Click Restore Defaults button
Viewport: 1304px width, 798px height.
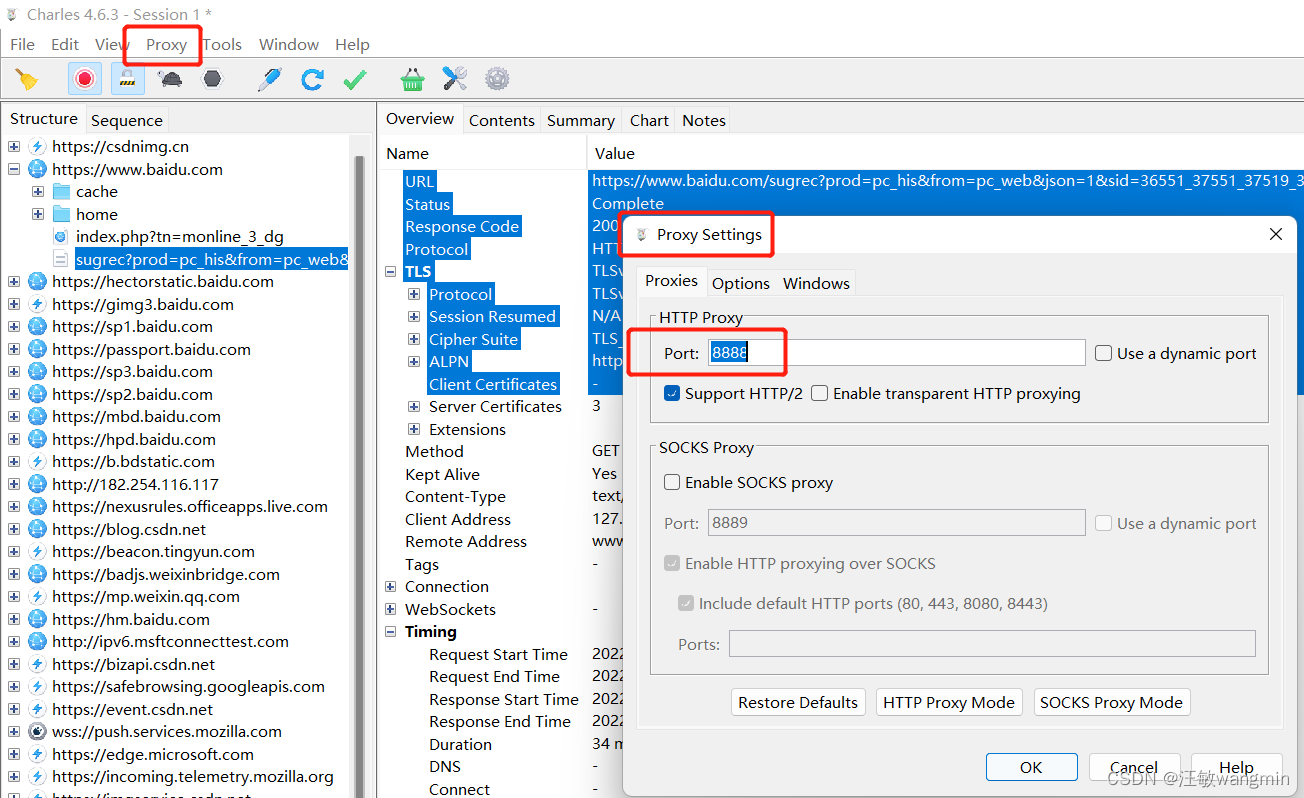click(x=798, y=702)
